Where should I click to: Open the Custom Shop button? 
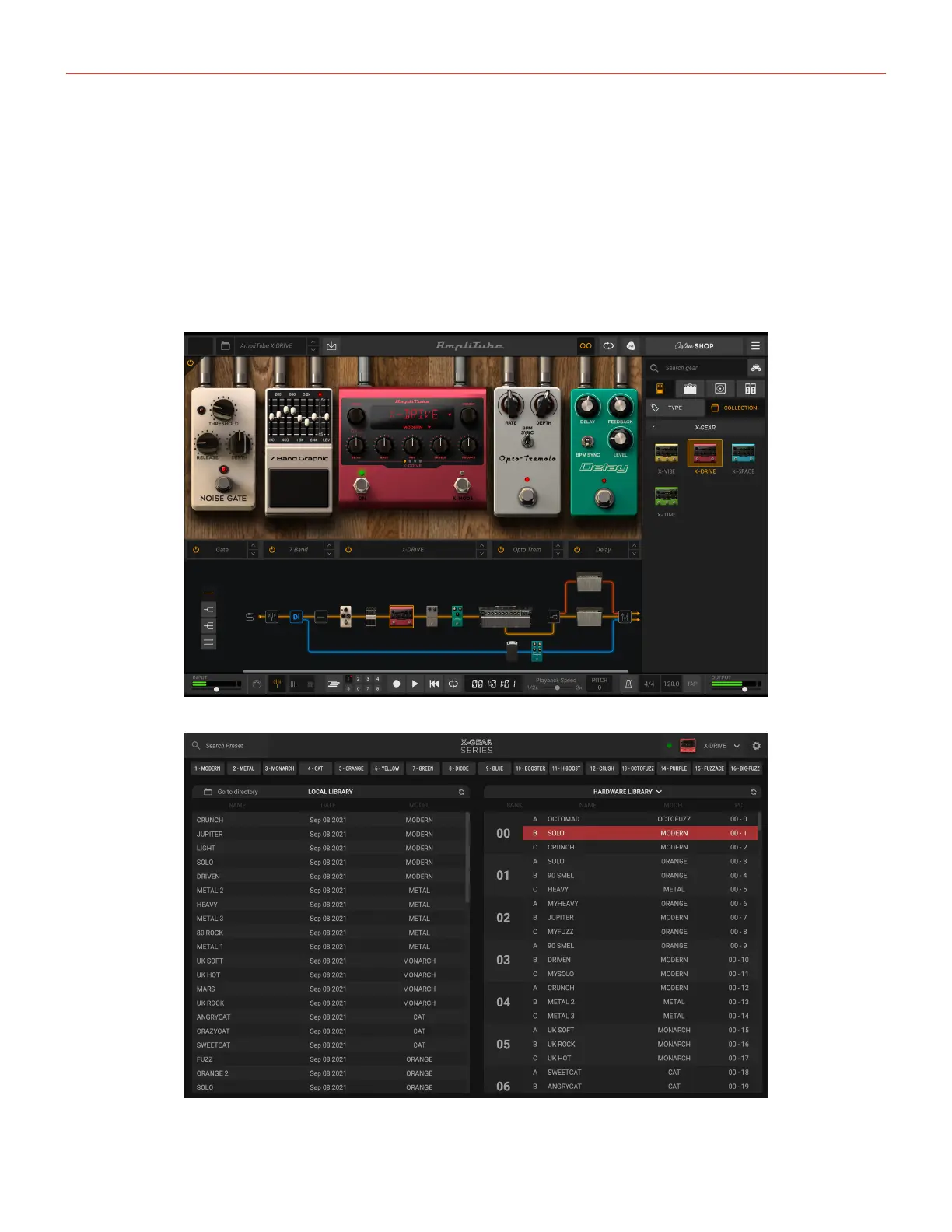[695, 346]
